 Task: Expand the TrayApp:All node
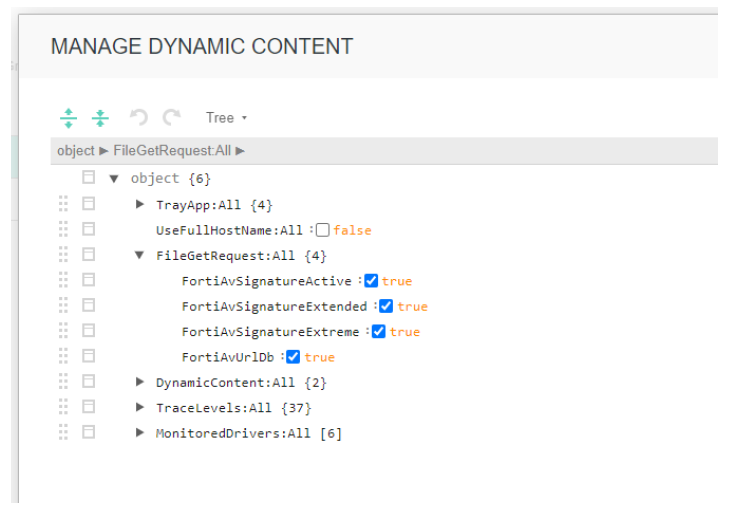140,204
